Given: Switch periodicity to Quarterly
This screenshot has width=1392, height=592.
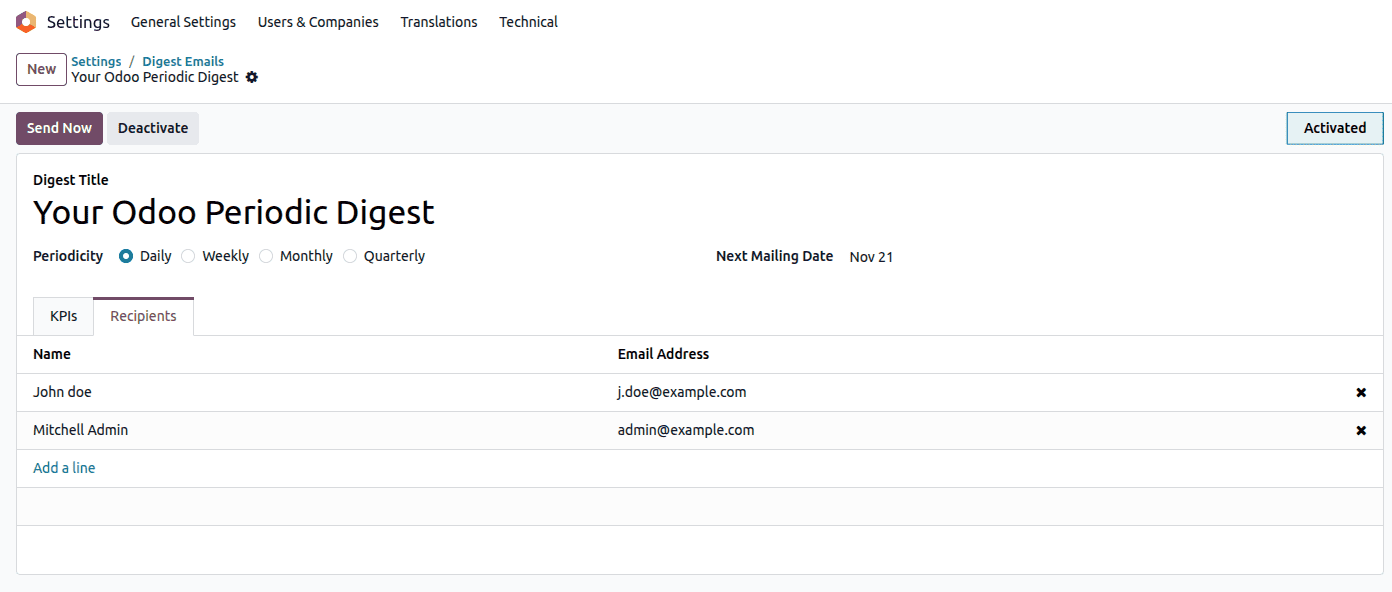Looking at the screenshot, I should coord(350,256).
